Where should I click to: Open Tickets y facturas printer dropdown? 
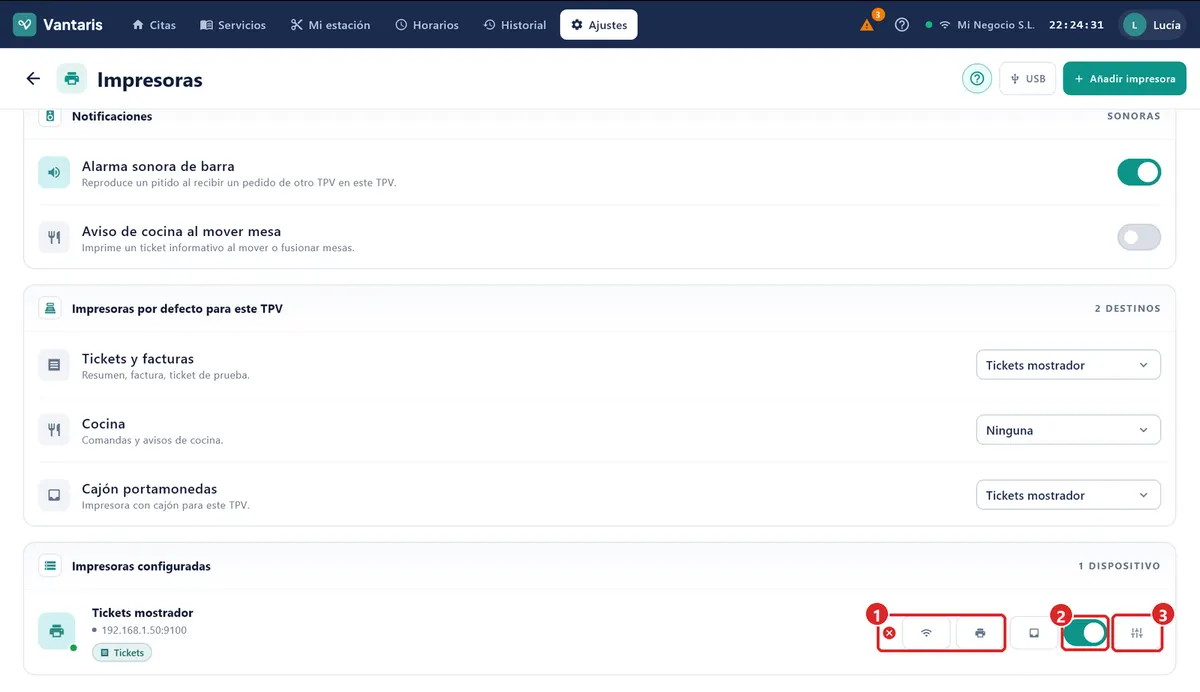click(x=1068, y=365)
